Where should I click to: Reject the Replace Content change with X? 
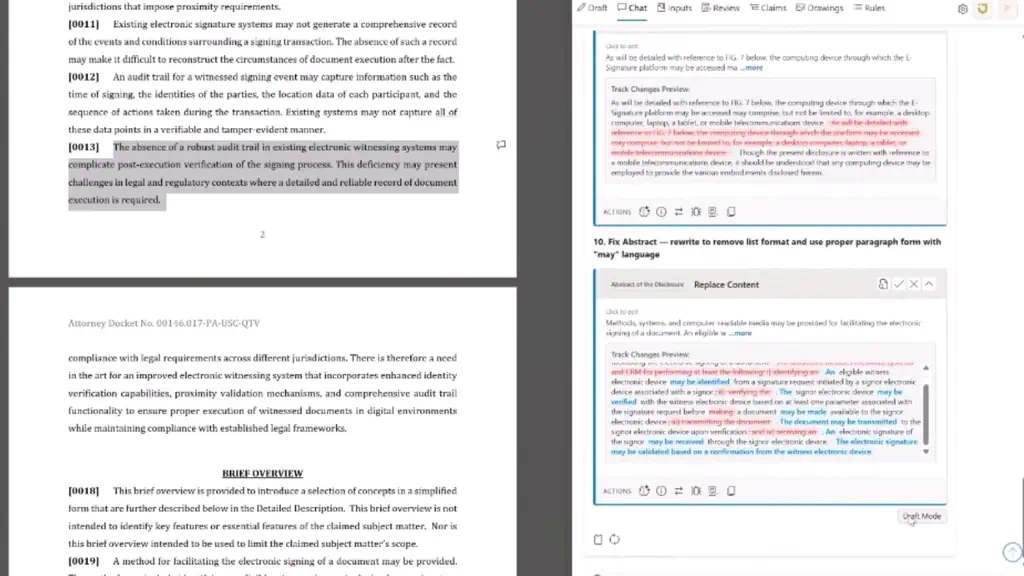914,284
